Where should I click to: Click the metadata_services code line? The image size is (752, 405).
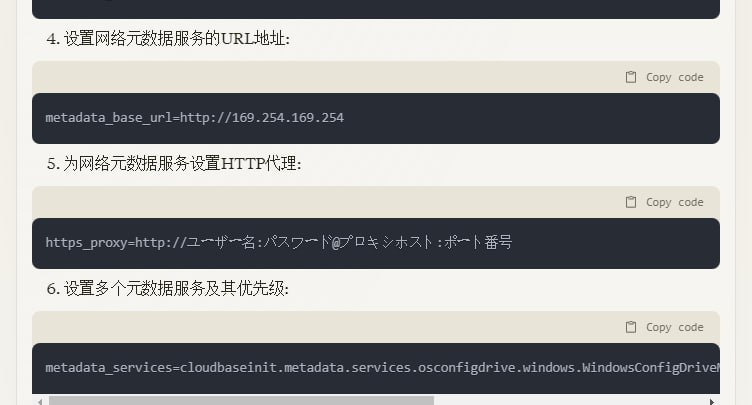(382, 368)
